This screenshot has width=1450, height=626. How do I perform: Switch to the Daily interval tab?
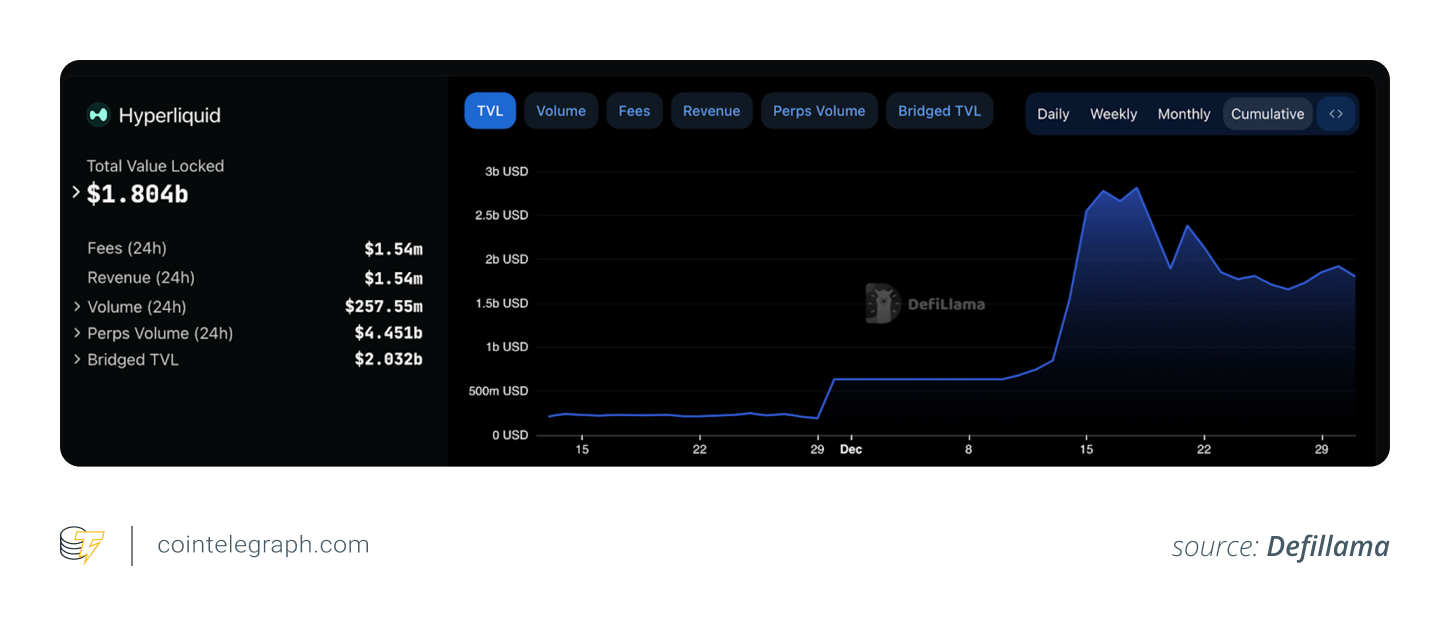(x=1053, y=114)
